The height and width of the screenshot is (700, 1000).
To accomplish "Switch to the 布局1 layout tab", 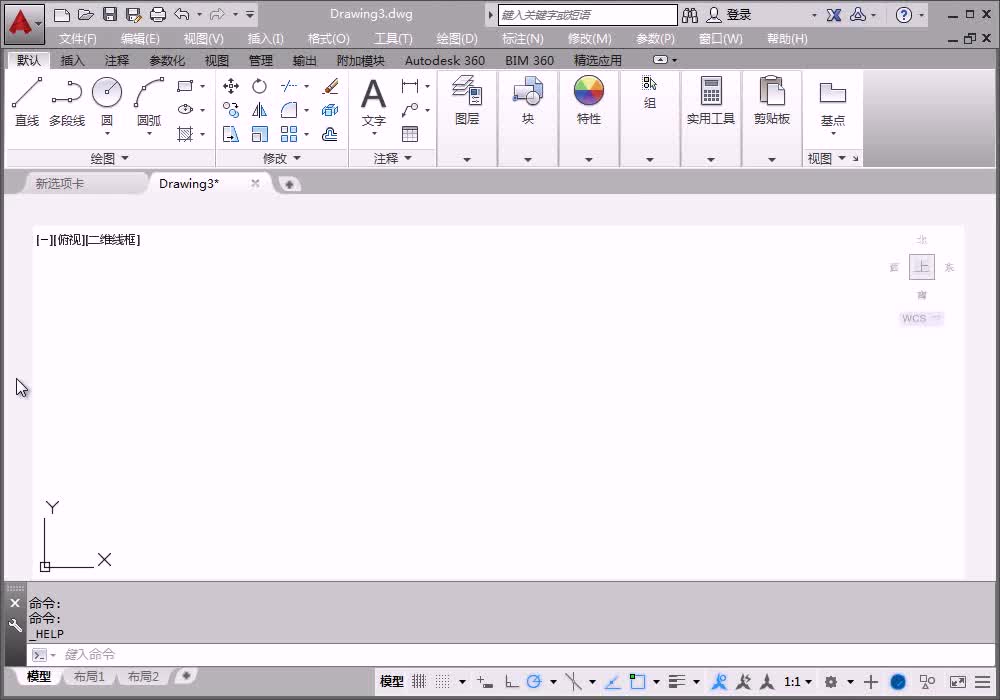I will 89,676.
